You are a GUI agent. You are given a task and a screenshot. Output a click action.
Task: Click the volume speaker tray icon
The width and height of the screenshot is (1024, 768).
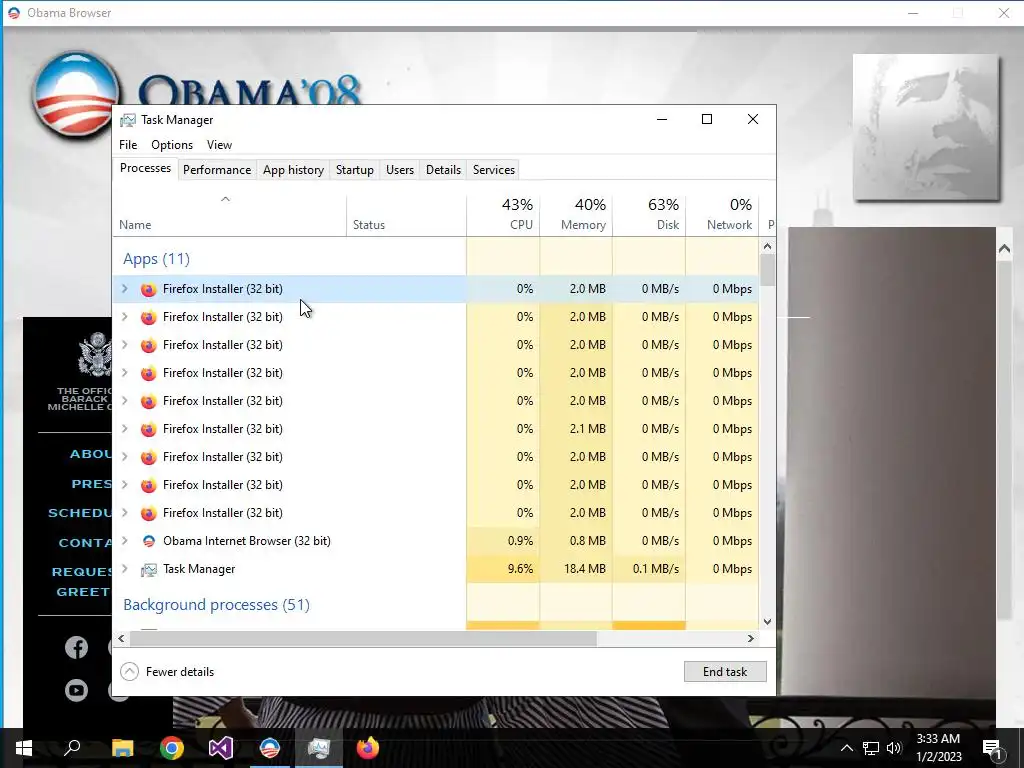(894, 748)
